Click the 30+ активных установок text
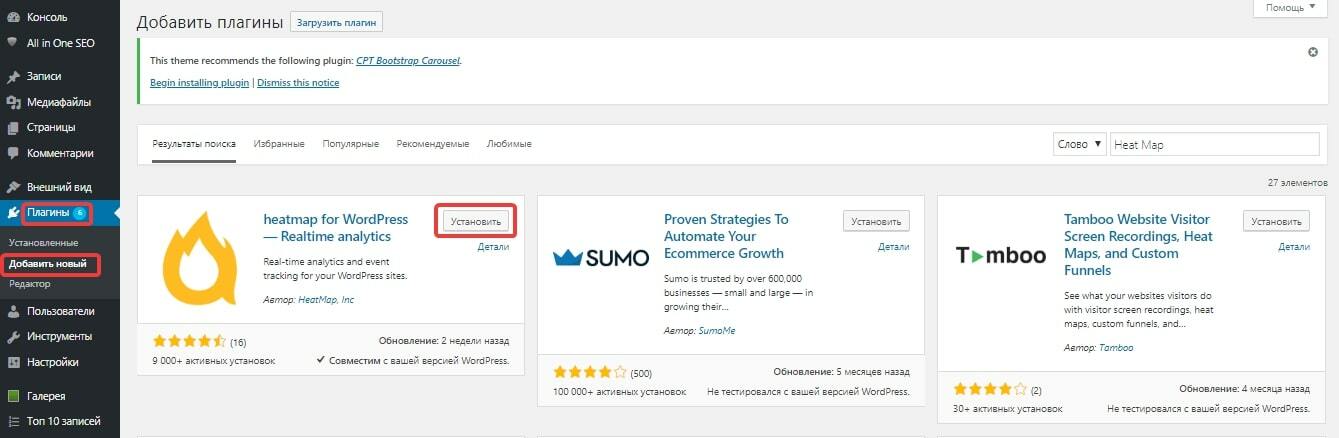1339x438 pixels. [x=1008, y=409]
